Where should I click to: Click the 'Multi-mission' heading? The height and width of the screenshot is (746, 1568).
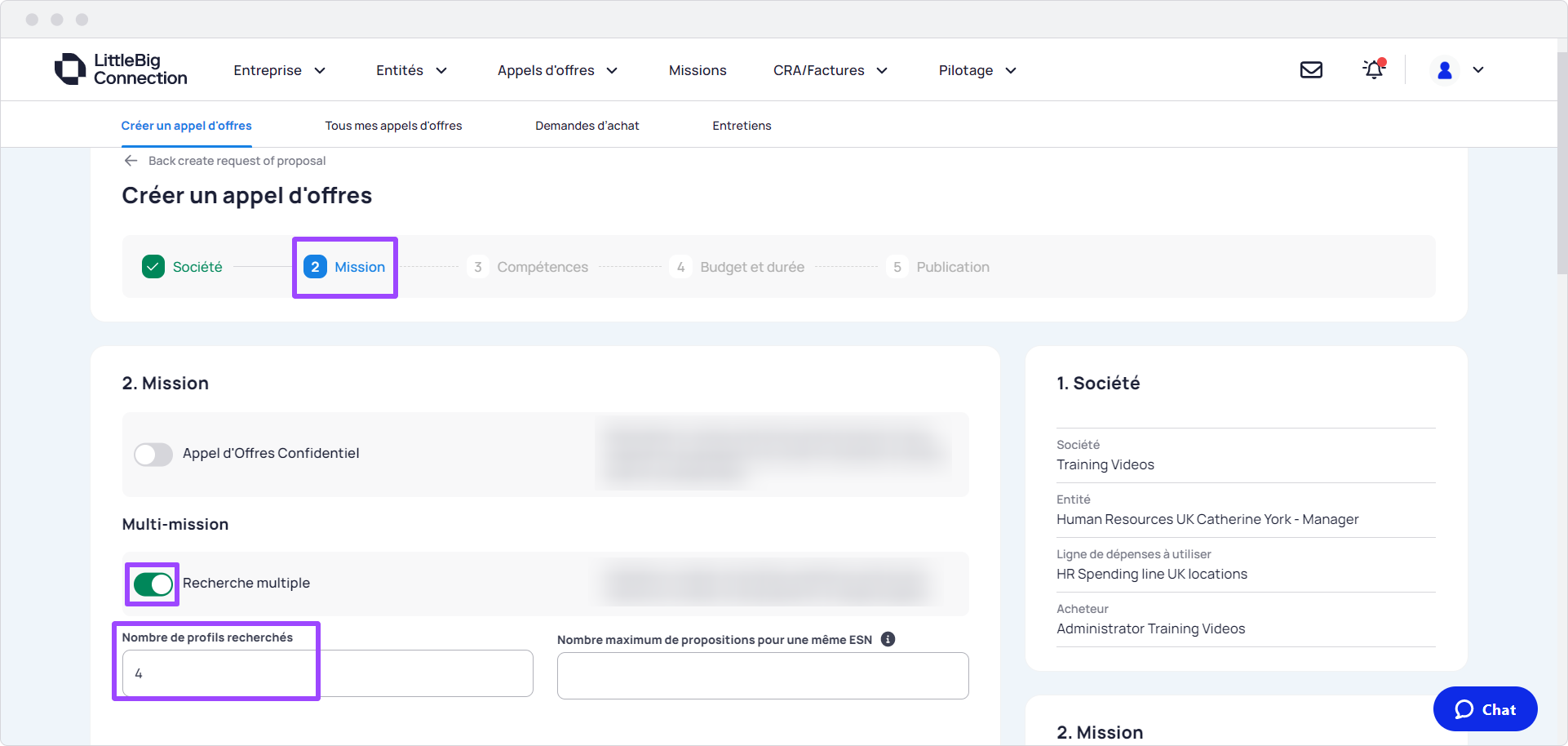175,524
